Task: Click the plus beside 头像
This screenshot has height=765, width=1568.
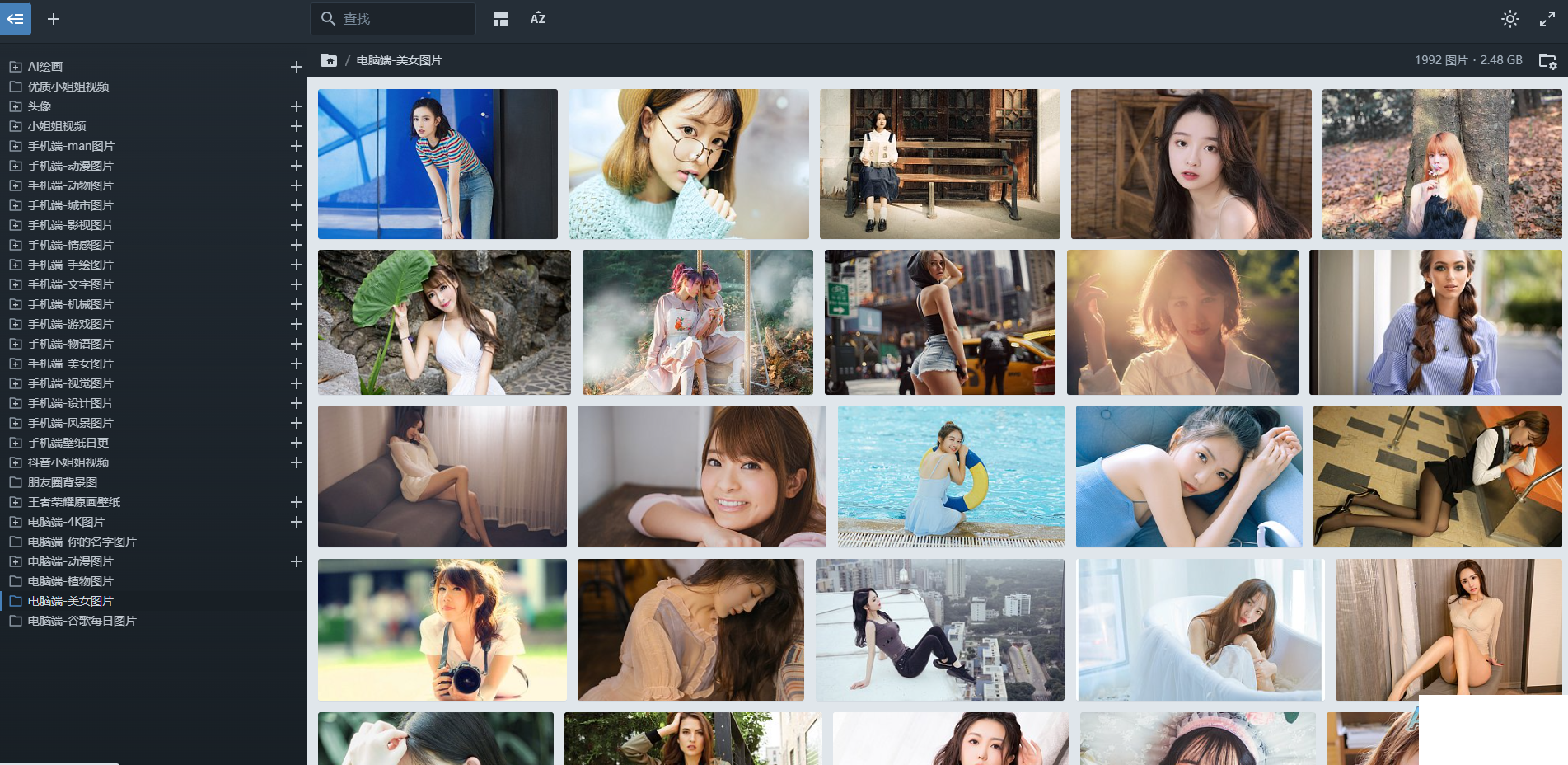Action: click(x=297, y=106)
